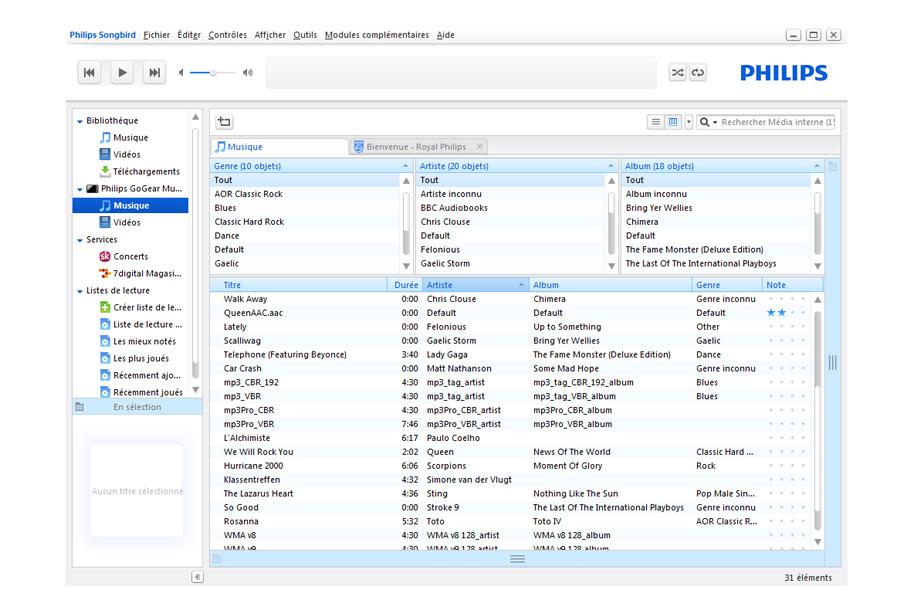This screenshot has width=900, height=600.
Task: Collapse the Services tree node
Action: coord(80,240)
